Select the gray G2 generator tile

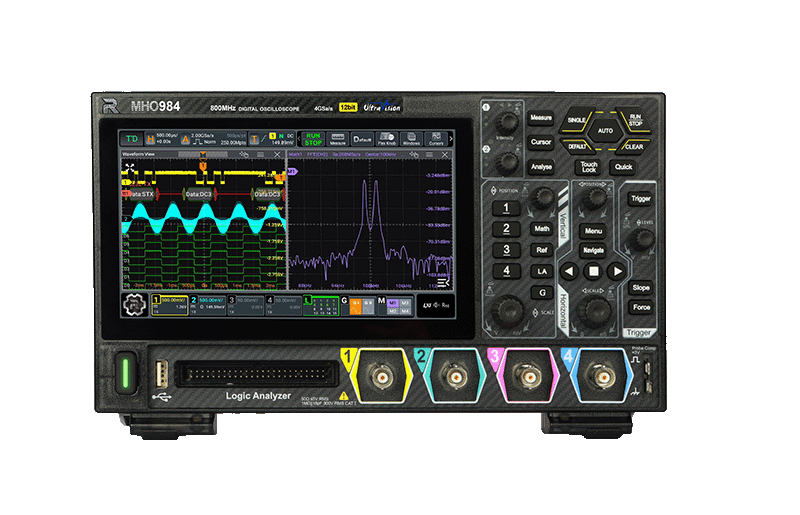tap(368, 306)
